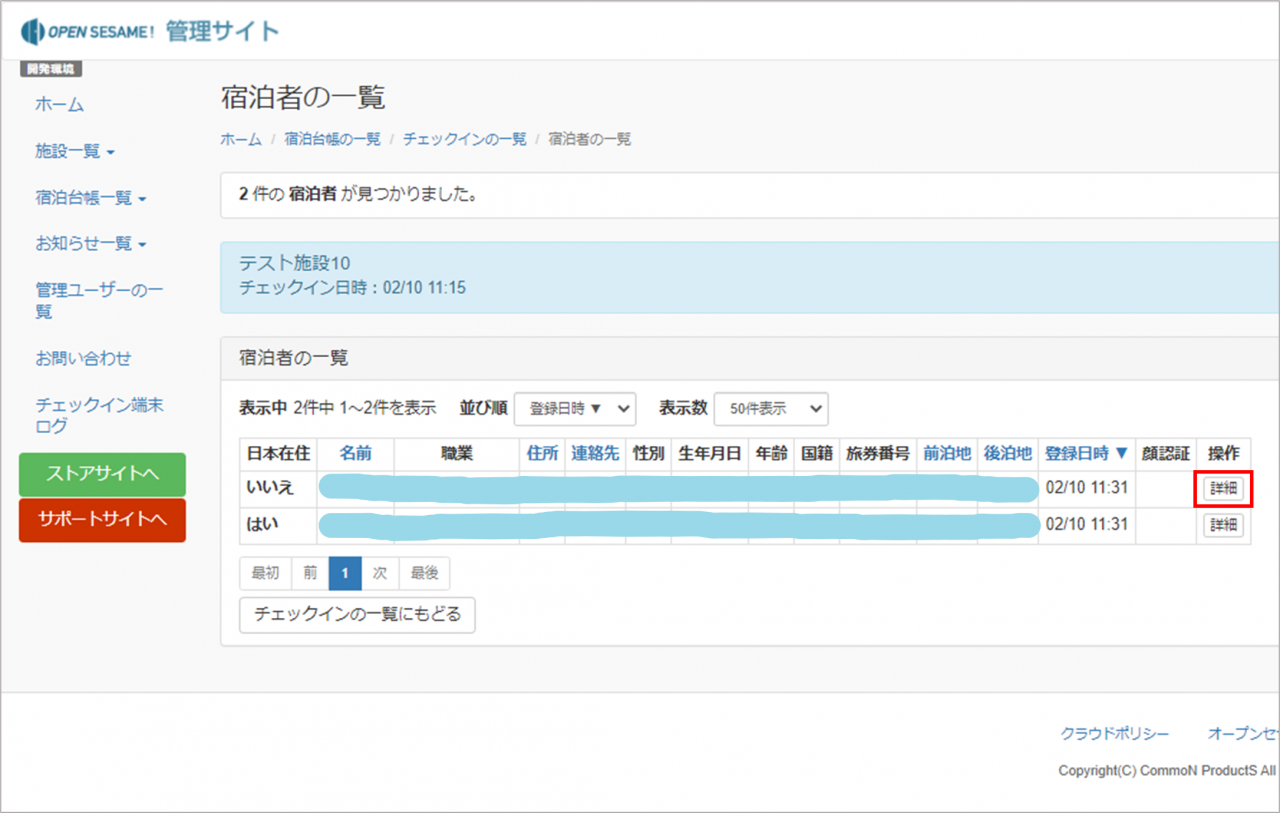Click 詳細 button in second guest row
1280x813 pixels.
[1223, 525]
